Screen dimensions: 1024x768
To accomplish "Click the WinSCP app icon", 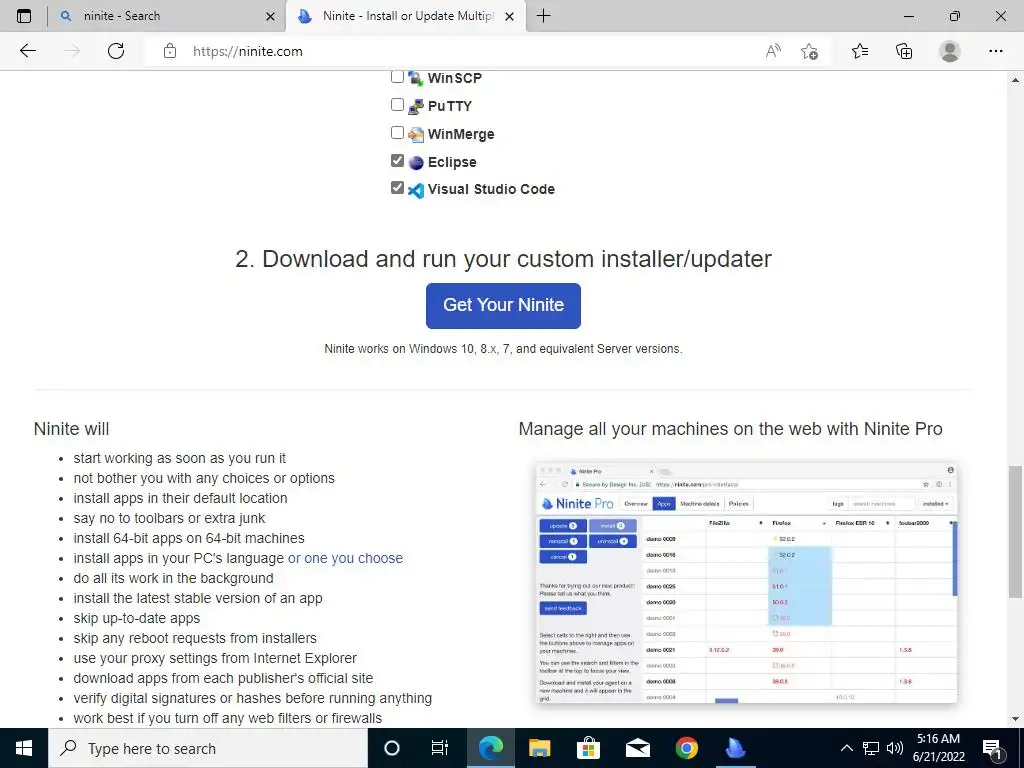I will [x=415, y=78].
